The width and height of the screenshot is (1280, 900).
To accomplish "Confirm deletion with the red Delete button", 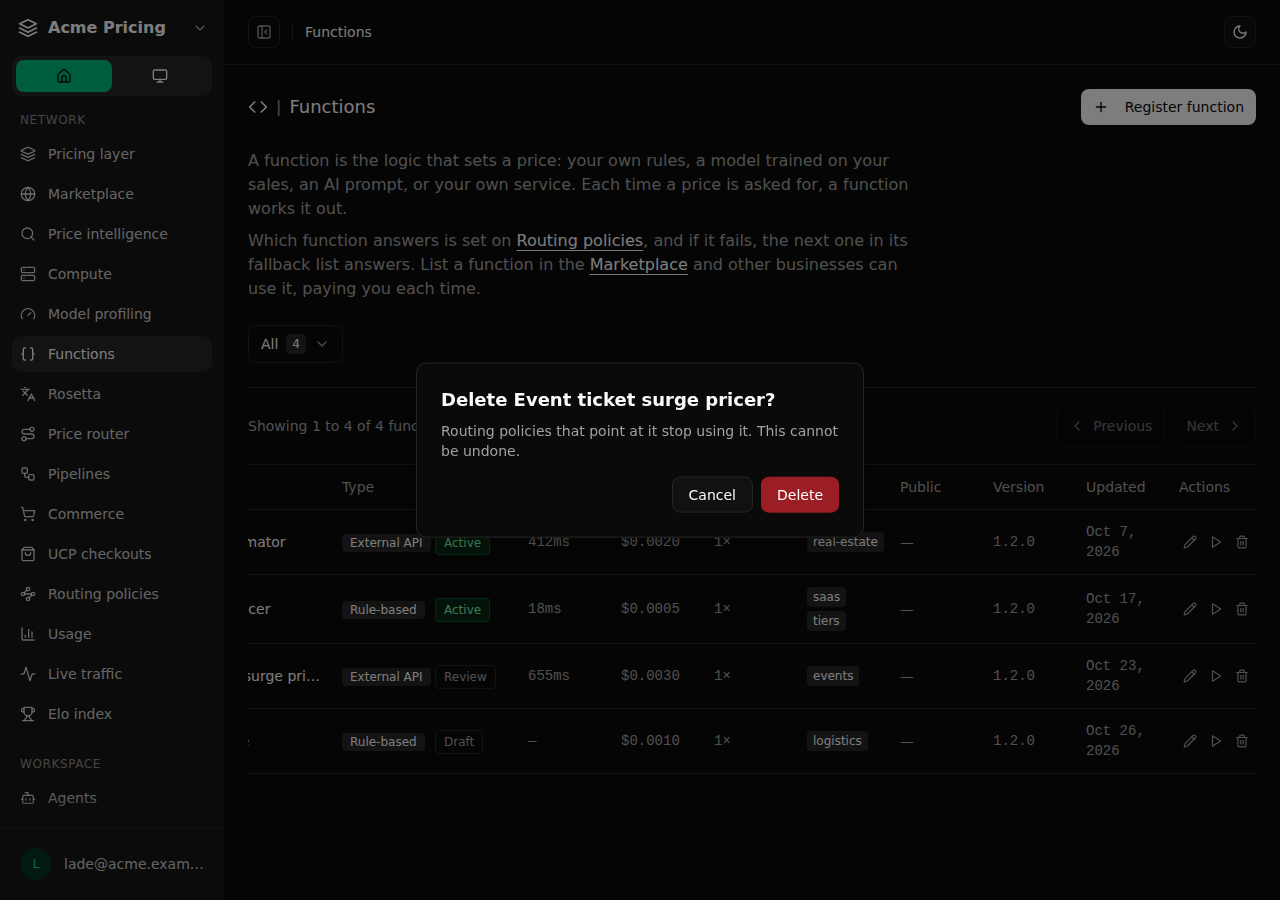I will (800, 495).
